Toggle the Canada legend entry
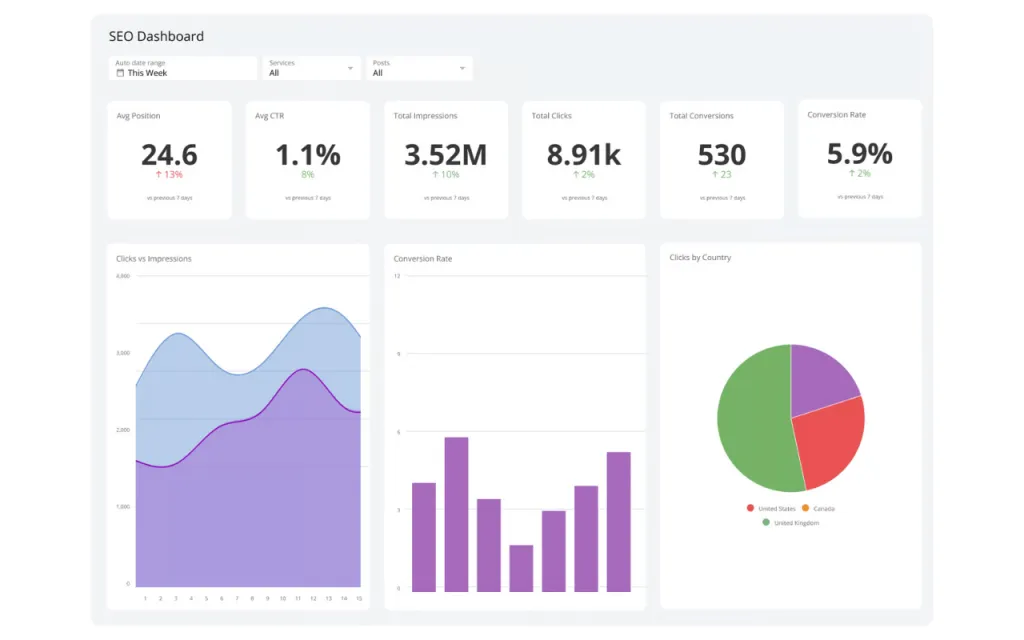Screen dimensions: 1024x640 823,509
